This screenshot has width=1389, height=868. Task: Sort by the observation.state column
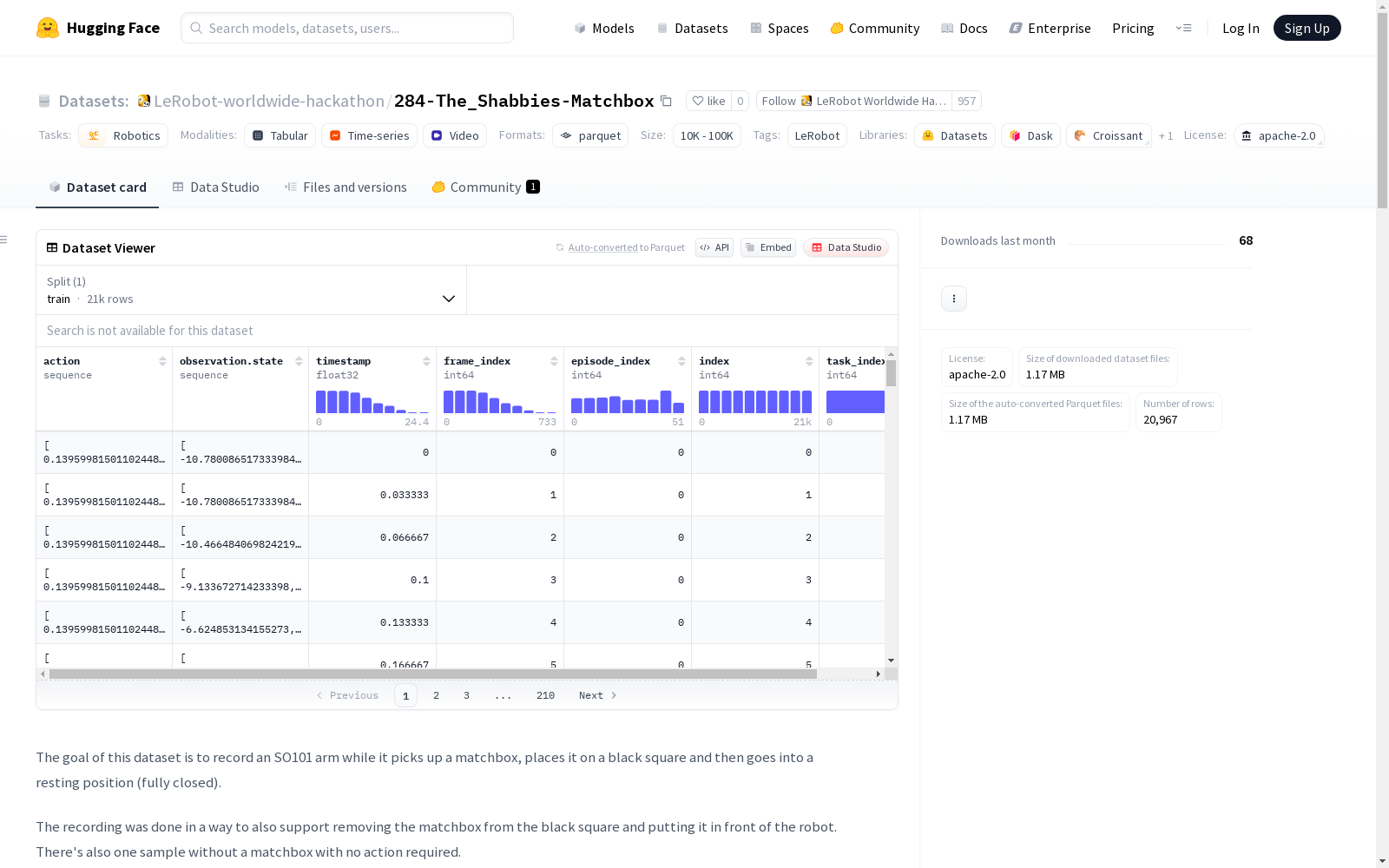(x=299, y=361)
